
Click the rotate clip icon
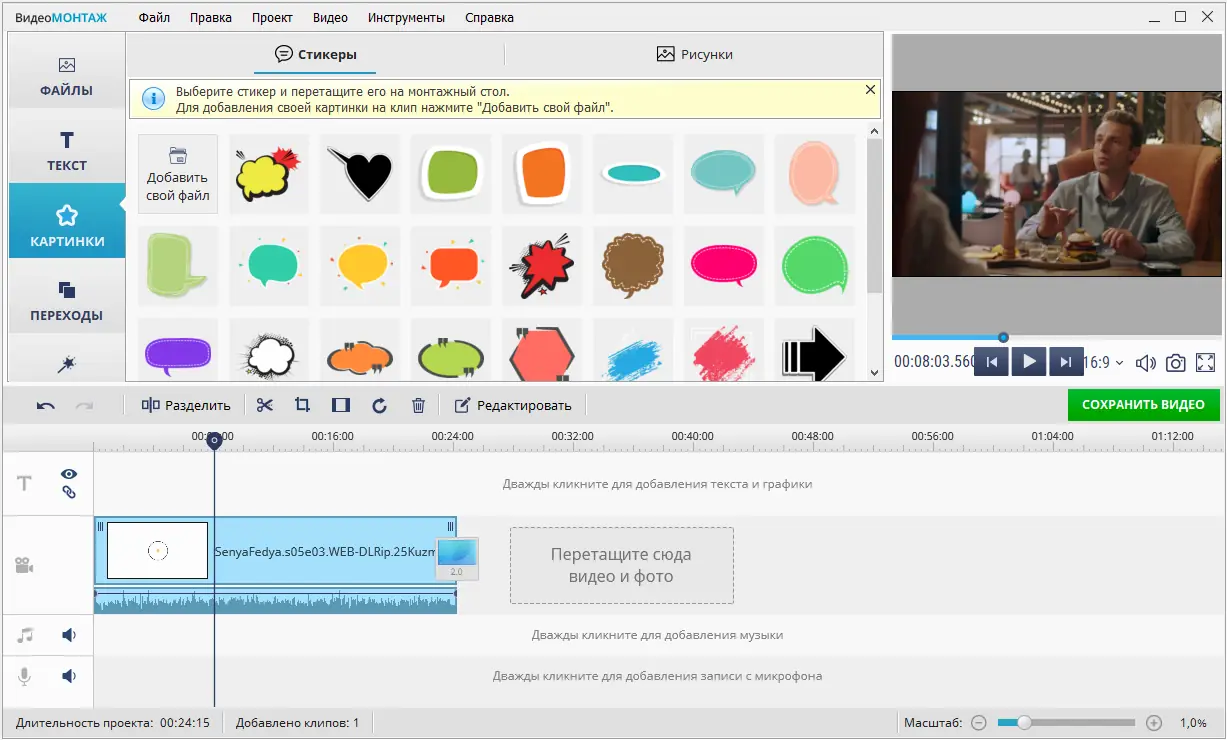(379, 405)
